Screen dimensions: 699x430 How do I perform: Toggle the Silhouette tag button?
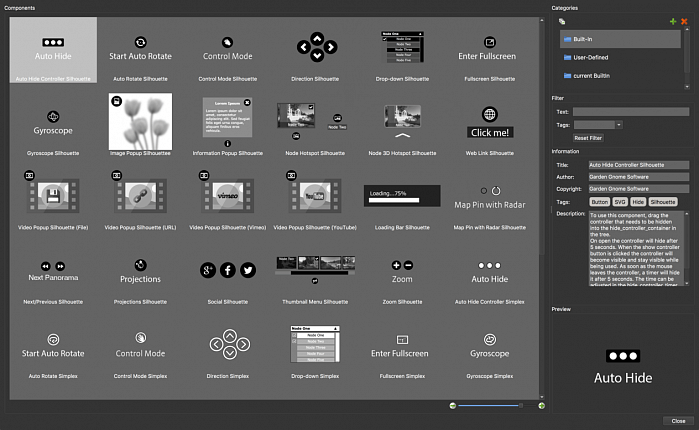tap(663, 201)
